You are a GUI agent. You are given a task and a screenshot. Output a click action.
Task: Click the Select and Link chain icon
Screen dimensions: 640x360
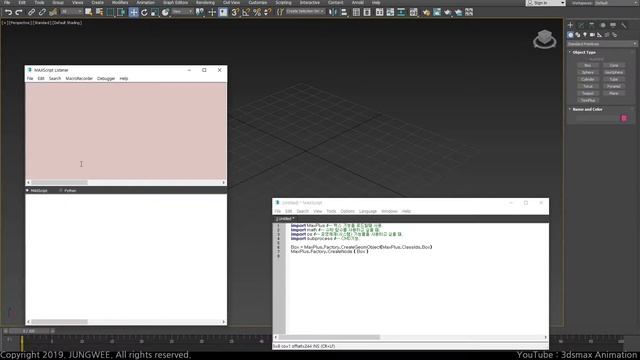click(31, 12)
